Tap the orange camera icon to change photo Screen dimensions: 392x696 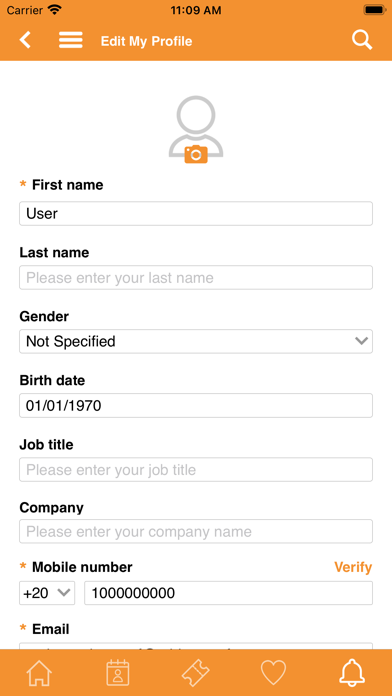coord(196,154)
